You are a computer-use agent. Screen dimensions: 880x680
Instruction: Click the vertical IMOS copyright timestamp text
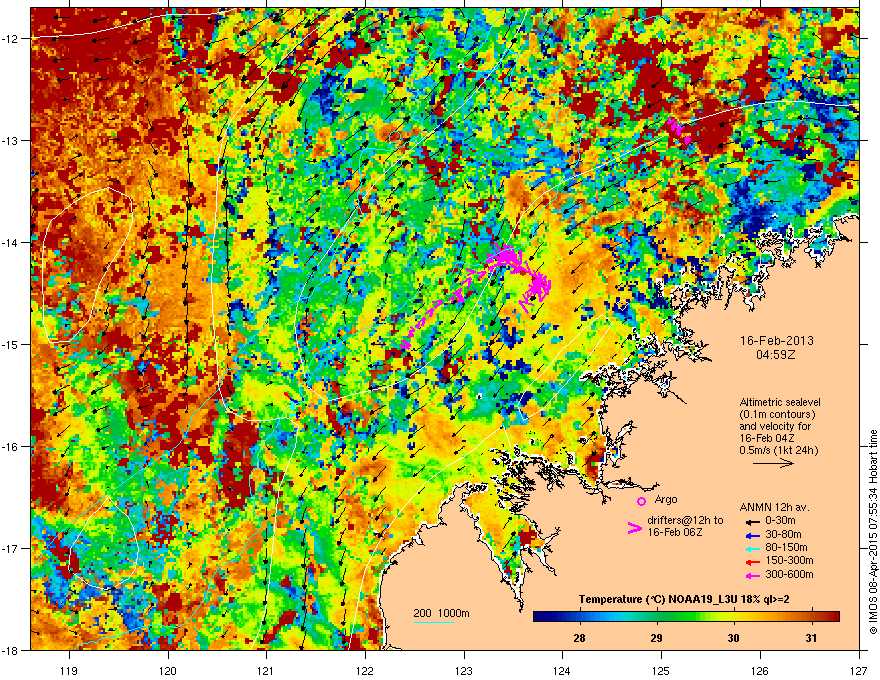(x=873, y=532)
